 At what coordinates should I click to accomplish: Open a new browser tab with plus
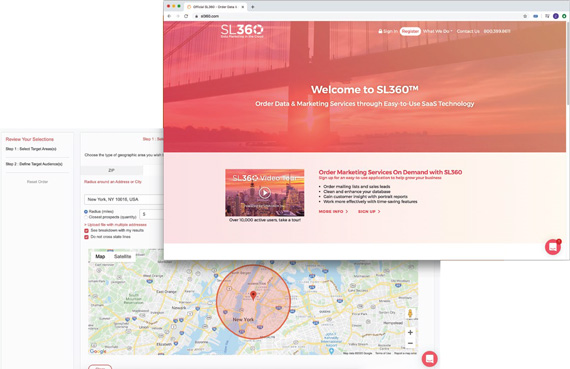tap(253, 7)
